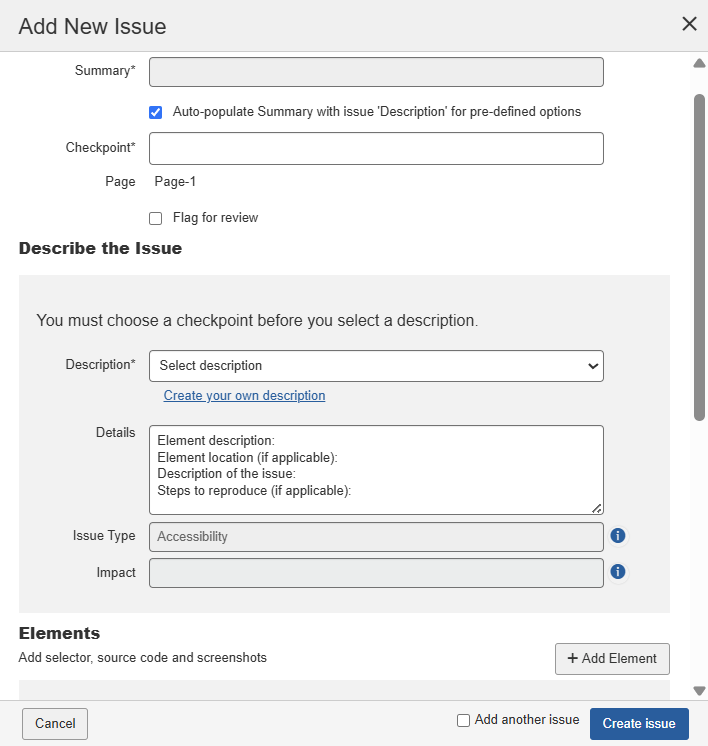Click the Impact field

tap(376, 573)
